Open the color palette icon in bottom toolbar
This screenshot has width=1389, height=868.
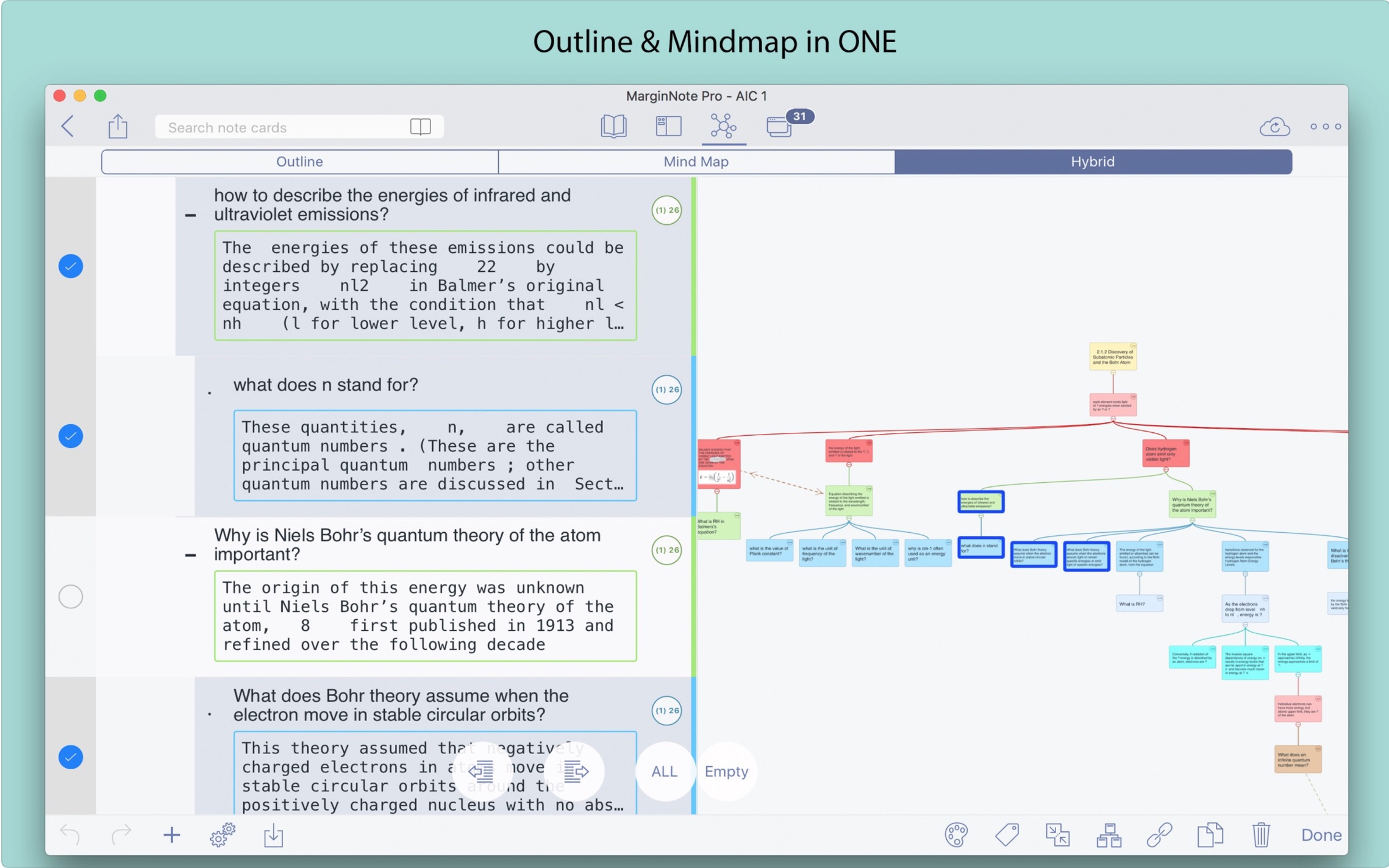click(x=955, y=834)
